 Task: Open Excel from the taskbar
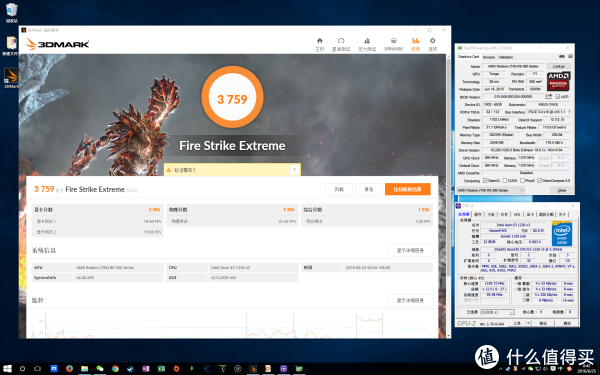point(161,369)
